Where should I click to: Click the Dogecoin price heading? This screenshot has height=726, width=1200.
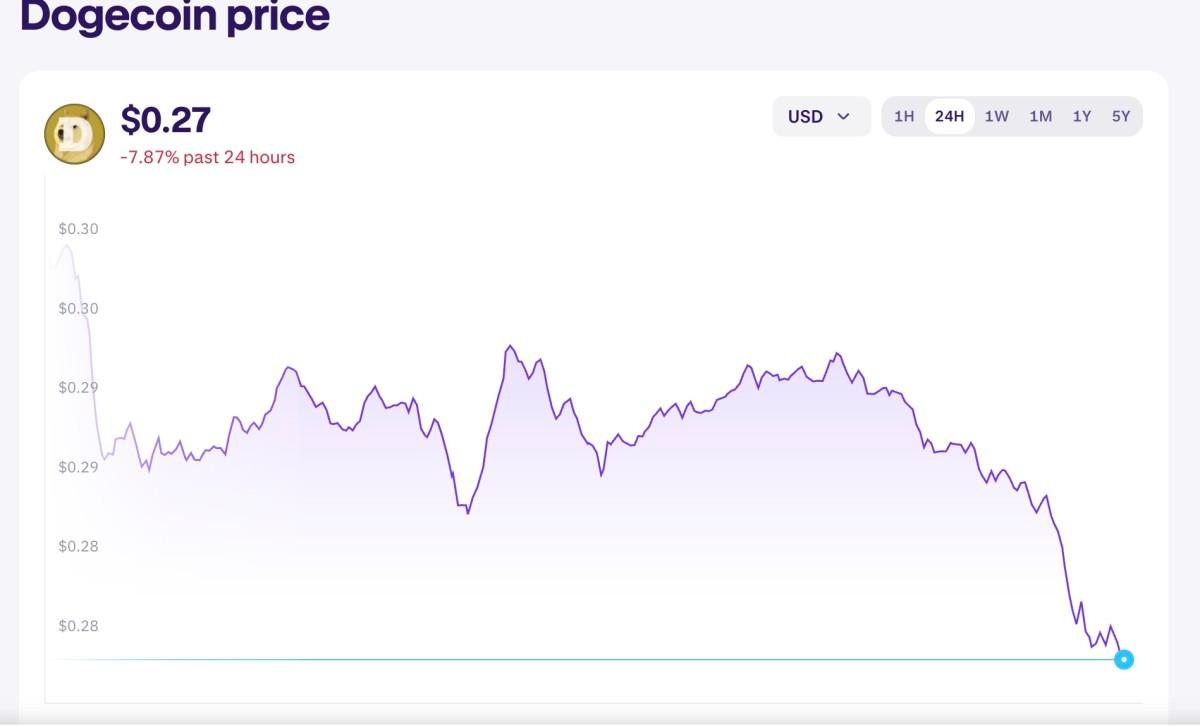(x=174, y=16)
